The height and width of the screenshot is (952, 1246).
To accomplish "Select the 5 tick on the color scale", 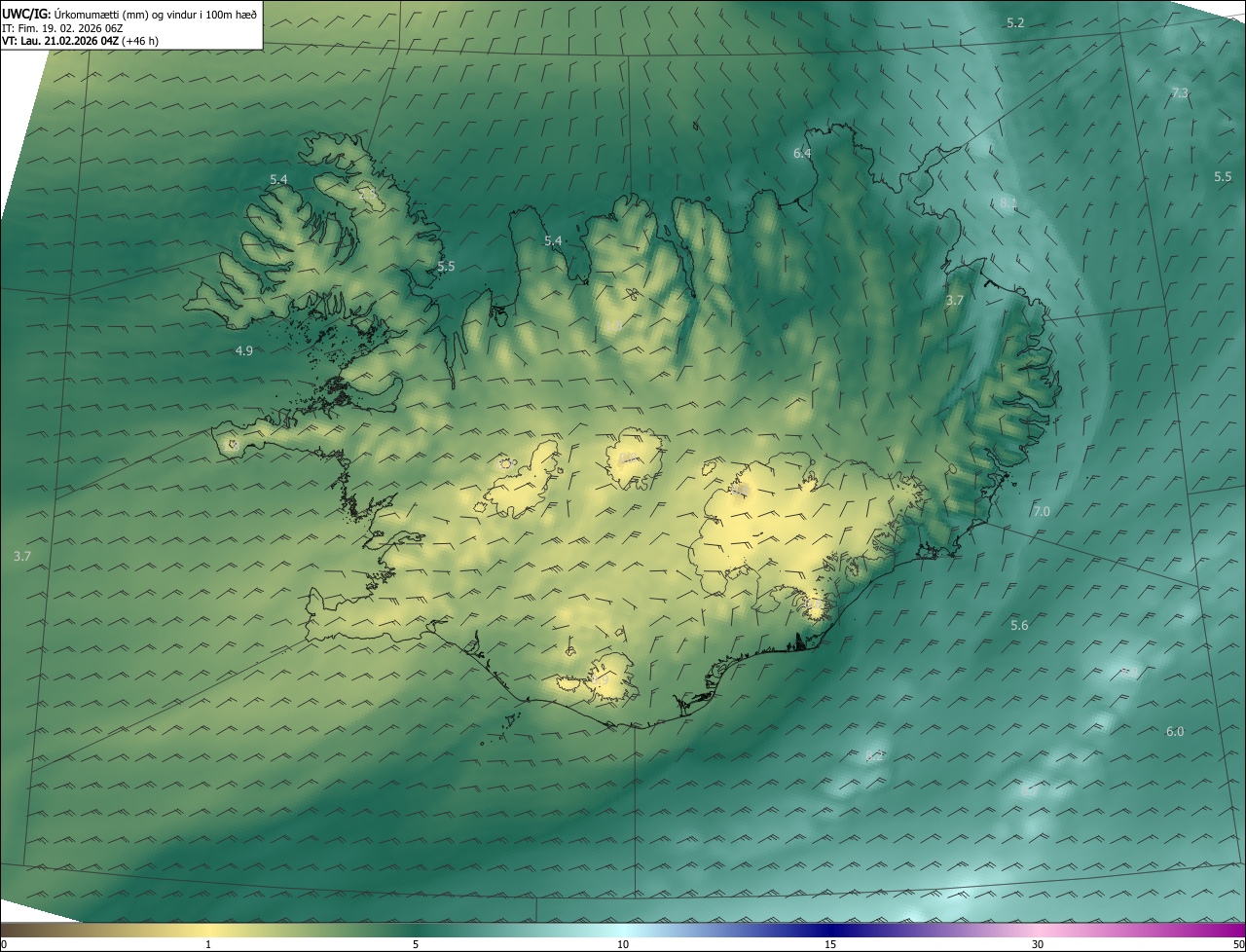I will tap(416, 944).
